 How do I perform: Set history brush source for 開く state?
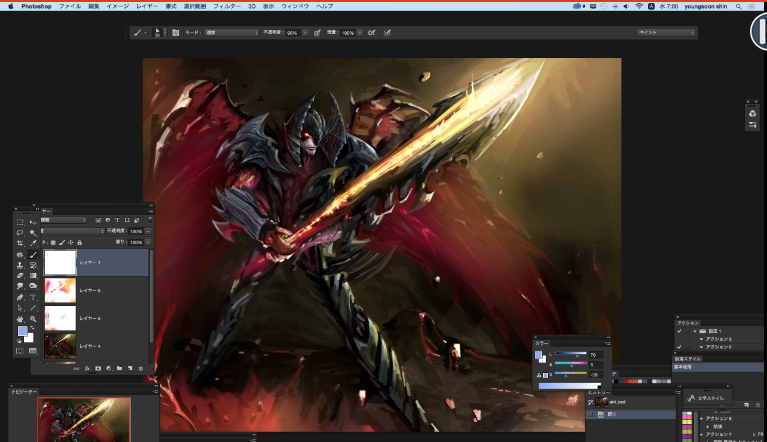pyautogui.click(x=592, y=413)
